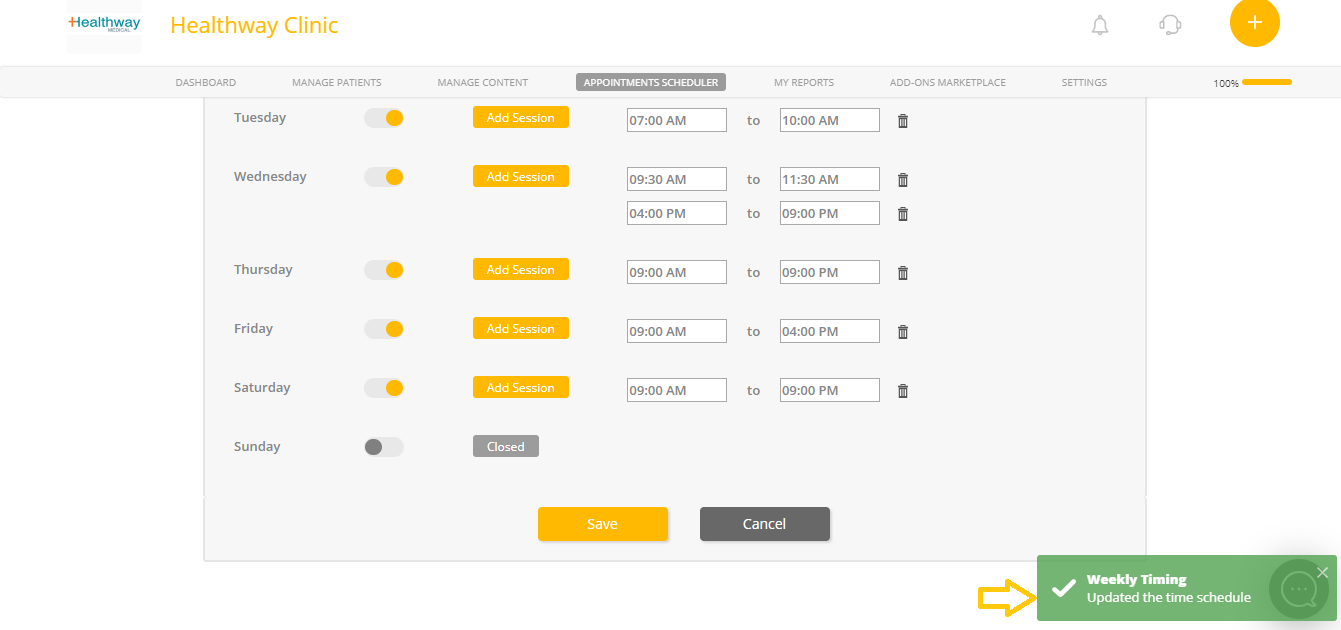
Task: Open the notifications bell icon
Action: [1100, 25]
